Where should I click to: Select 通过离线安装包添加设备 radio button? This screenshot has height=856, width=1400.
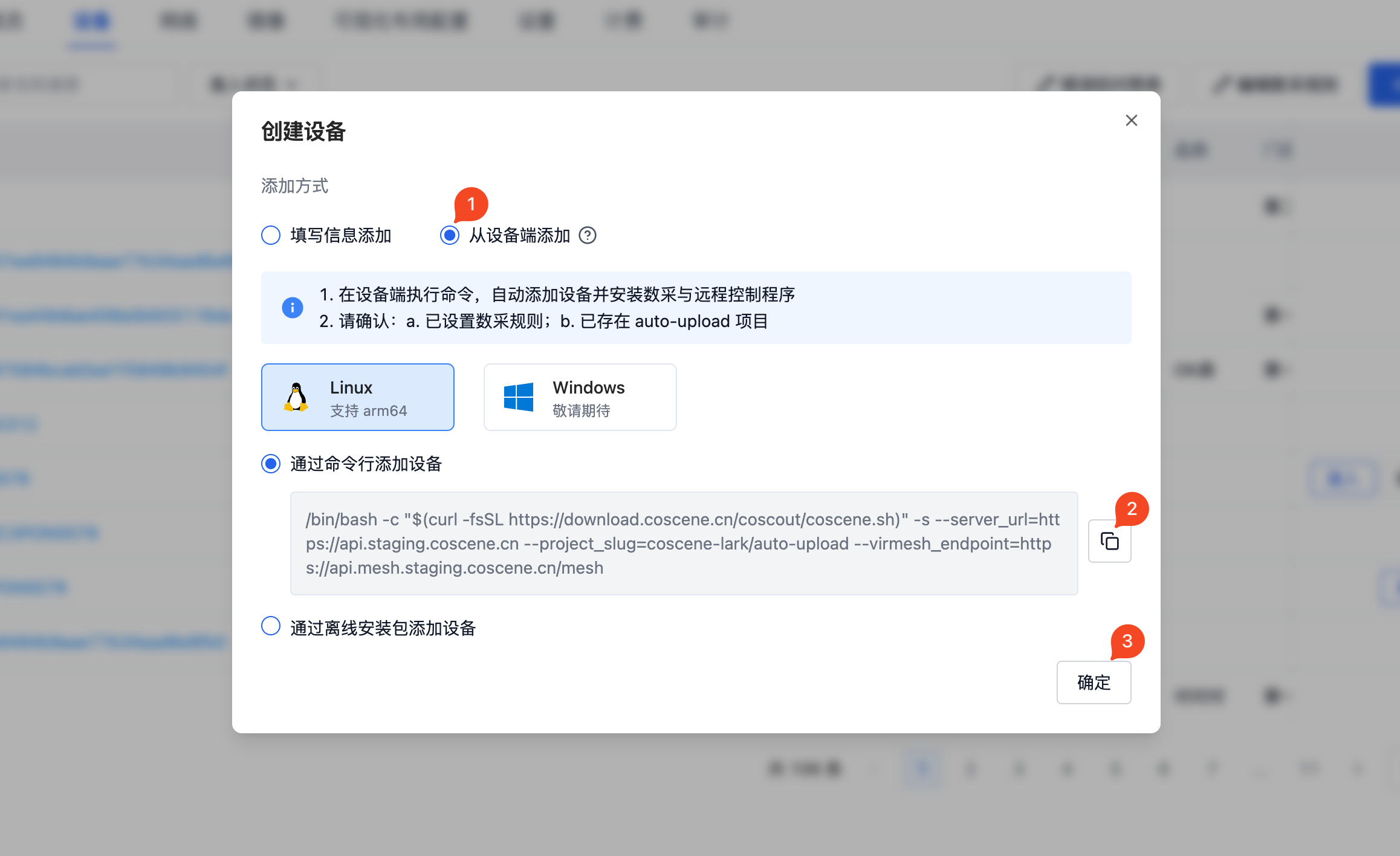pos(271,626)
